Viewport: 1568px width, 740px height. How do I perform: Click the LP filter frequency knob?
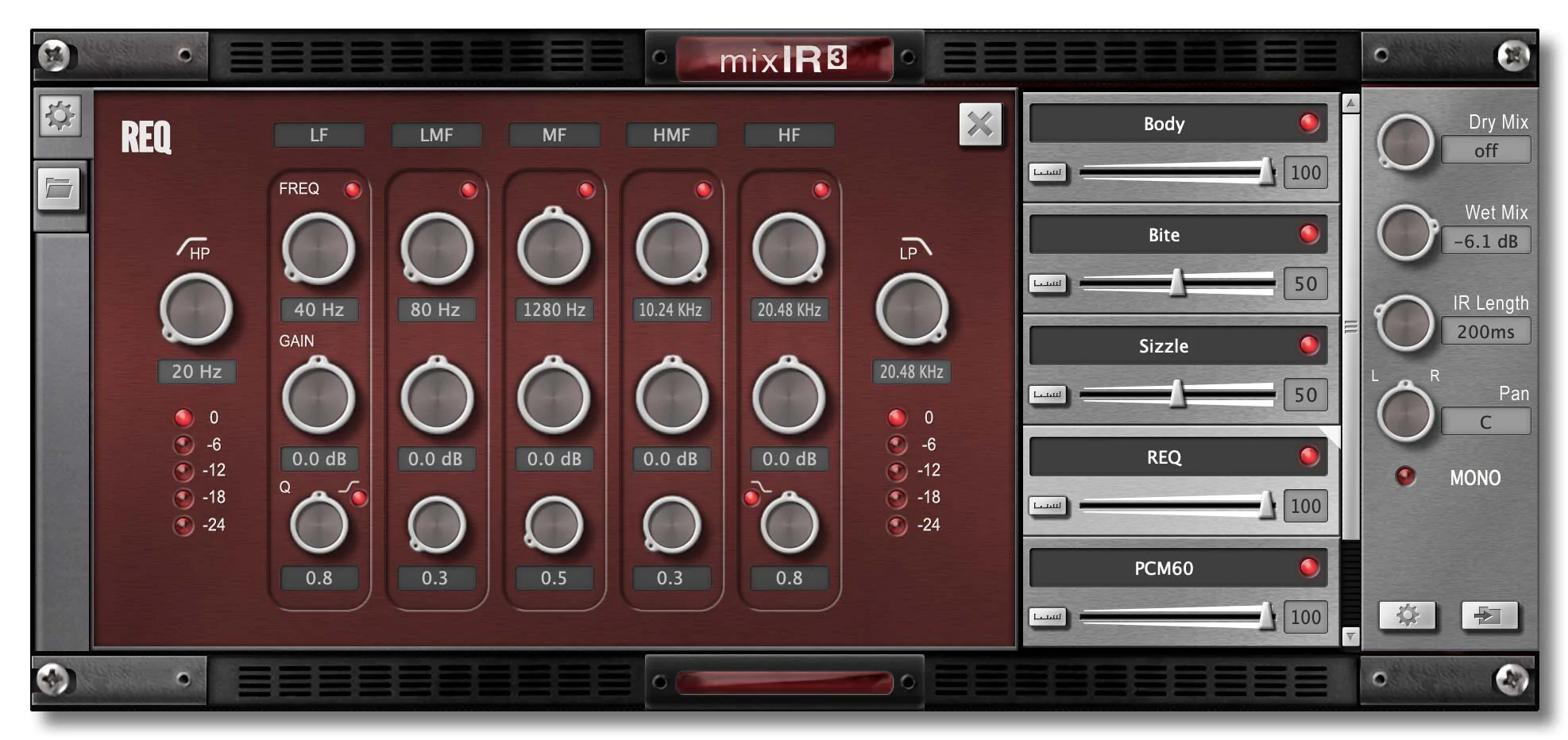click(x=912, y=310)
